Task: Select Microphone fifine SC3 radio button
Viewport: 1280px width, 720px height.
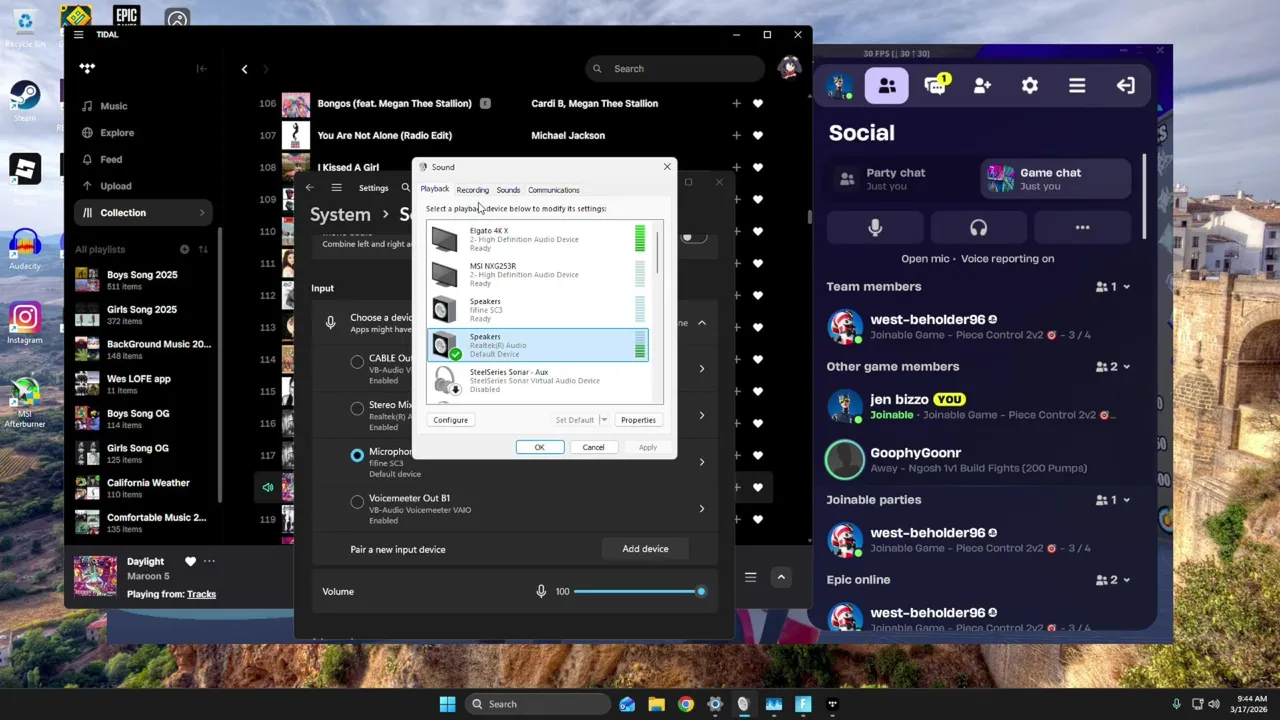Action: 357,455
